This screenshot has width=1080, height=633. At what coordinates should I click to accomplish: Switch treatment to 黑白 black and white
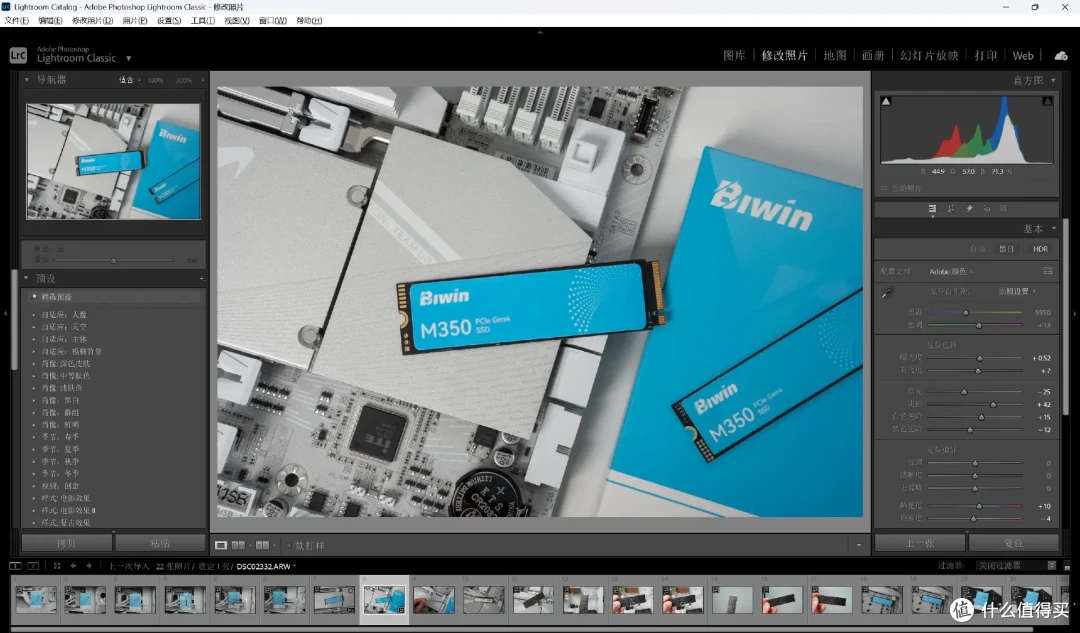pyautogui.click(x=1006, y=249)
